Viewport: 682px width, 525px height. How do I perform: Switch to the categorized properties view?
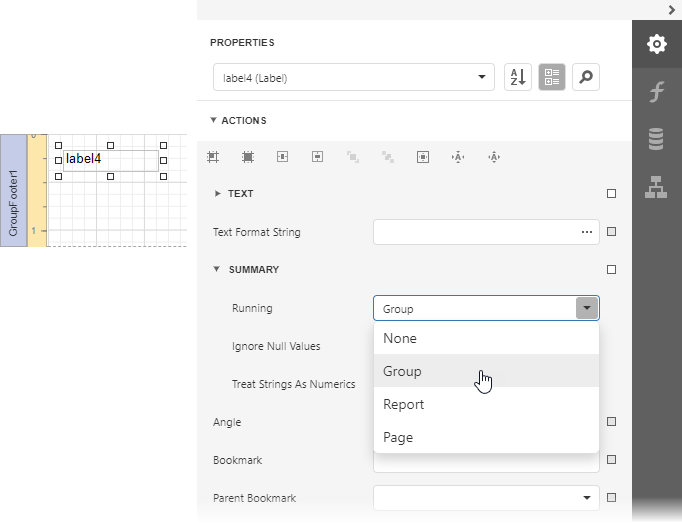point(551,77)
